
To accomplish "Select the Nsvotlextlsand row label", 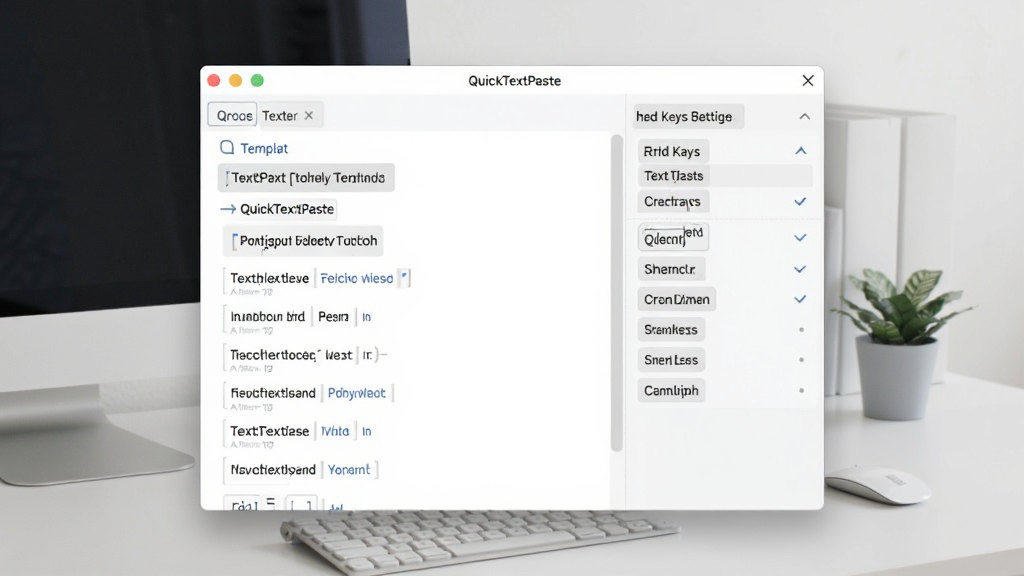I will click(x=273, y=470).
